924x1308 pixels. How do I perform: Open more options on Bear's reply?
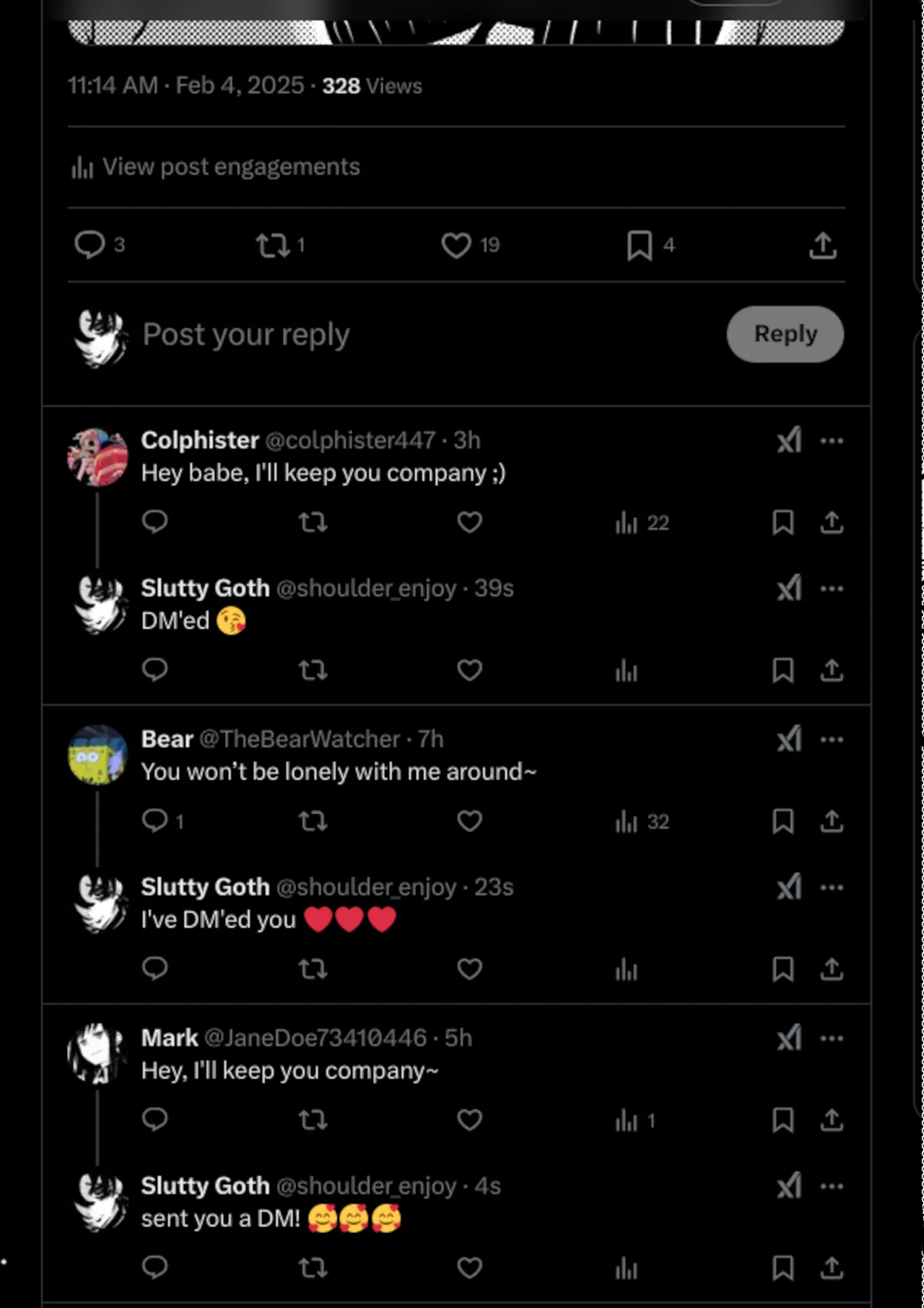832,740
